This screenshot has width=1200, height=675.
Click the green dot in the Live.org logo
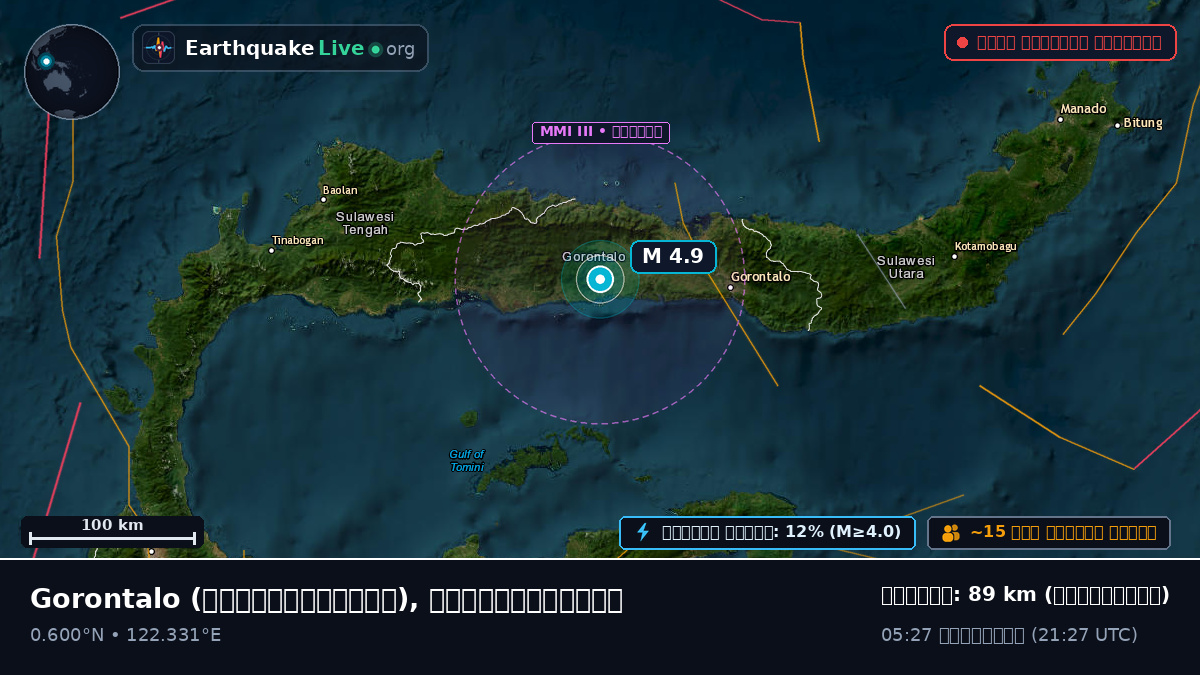(x=375, y=49)
